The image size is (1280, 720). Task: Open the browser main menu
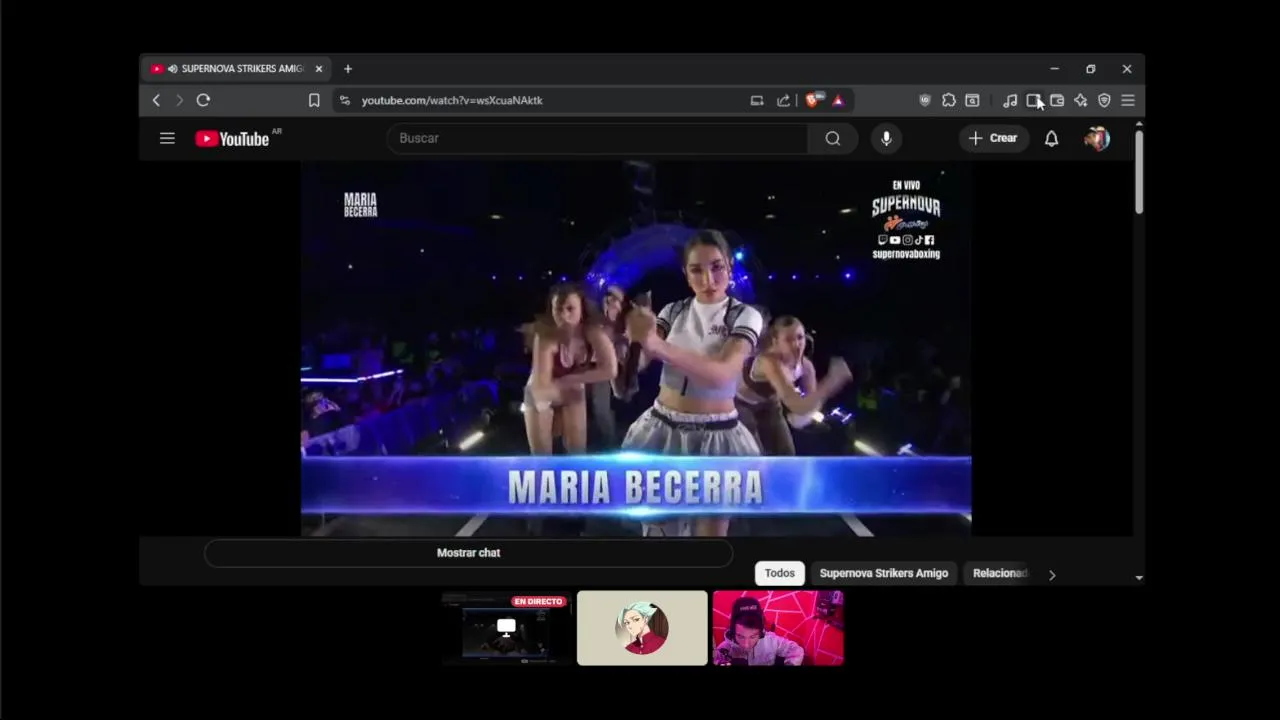click(x=1128, y=100)
